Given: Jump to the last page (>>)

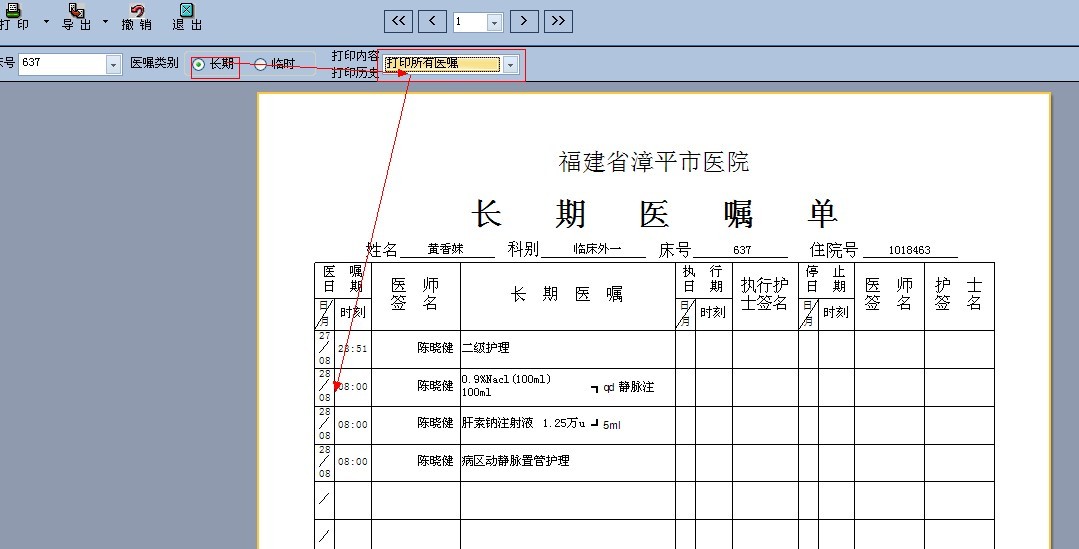Looking at the screenshot, I should (x=558, y=21).
